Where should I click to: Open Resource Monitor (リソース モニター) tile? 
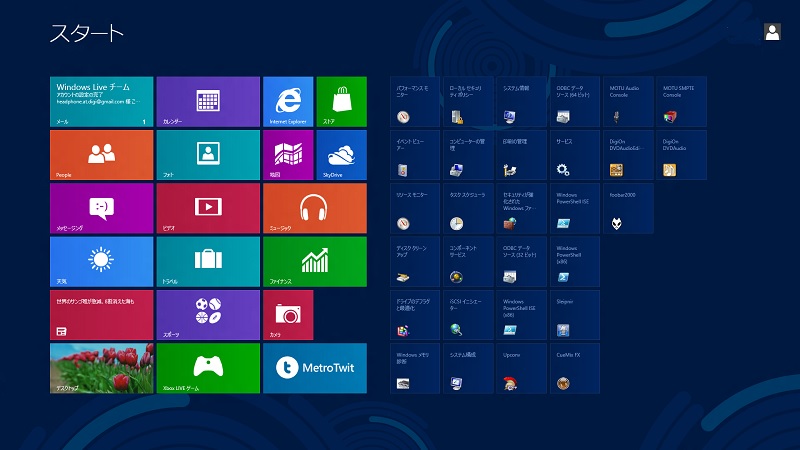(x=415, y=208)
